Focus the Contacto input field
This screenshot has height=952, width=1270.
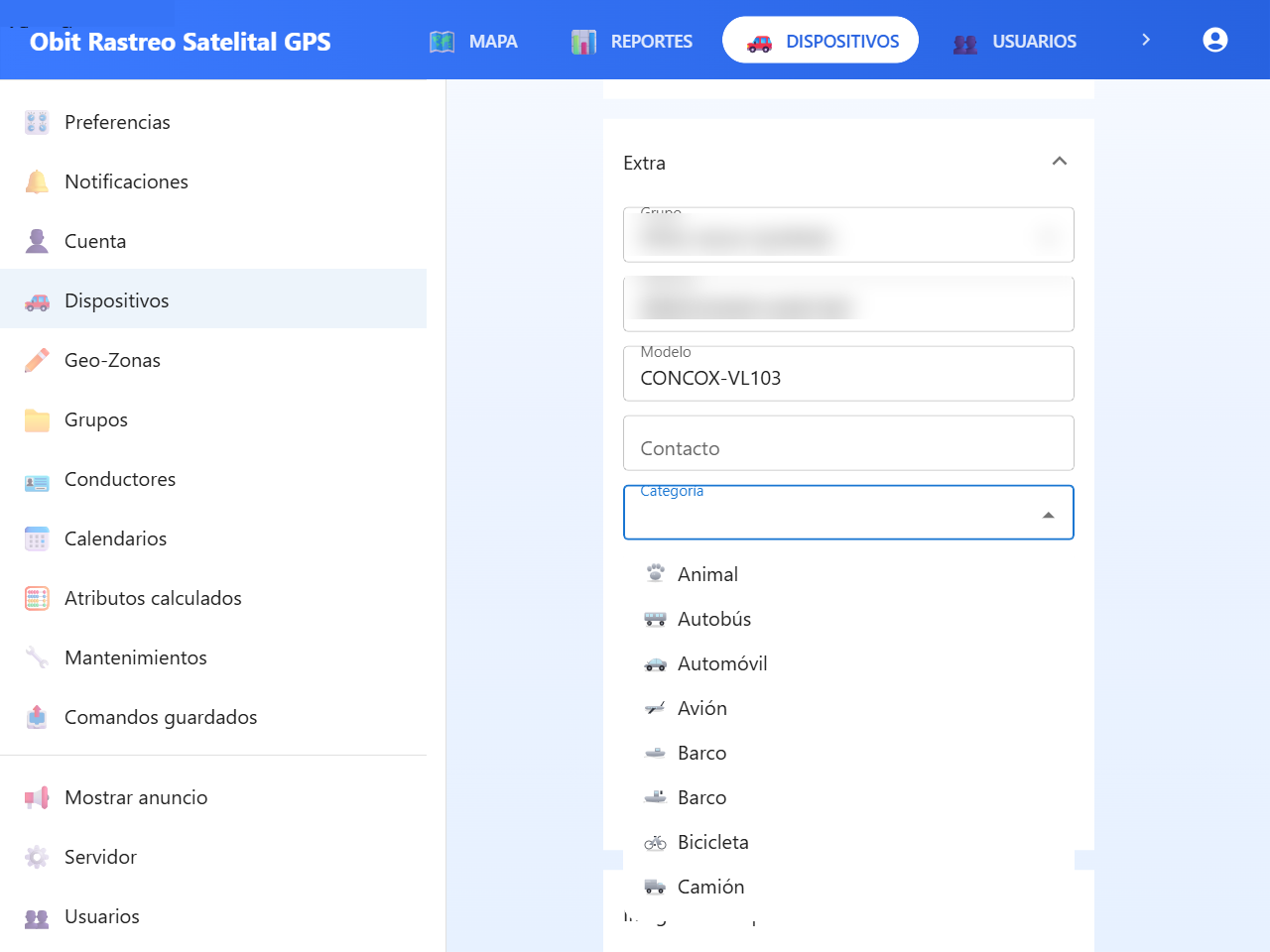(848, 443)
